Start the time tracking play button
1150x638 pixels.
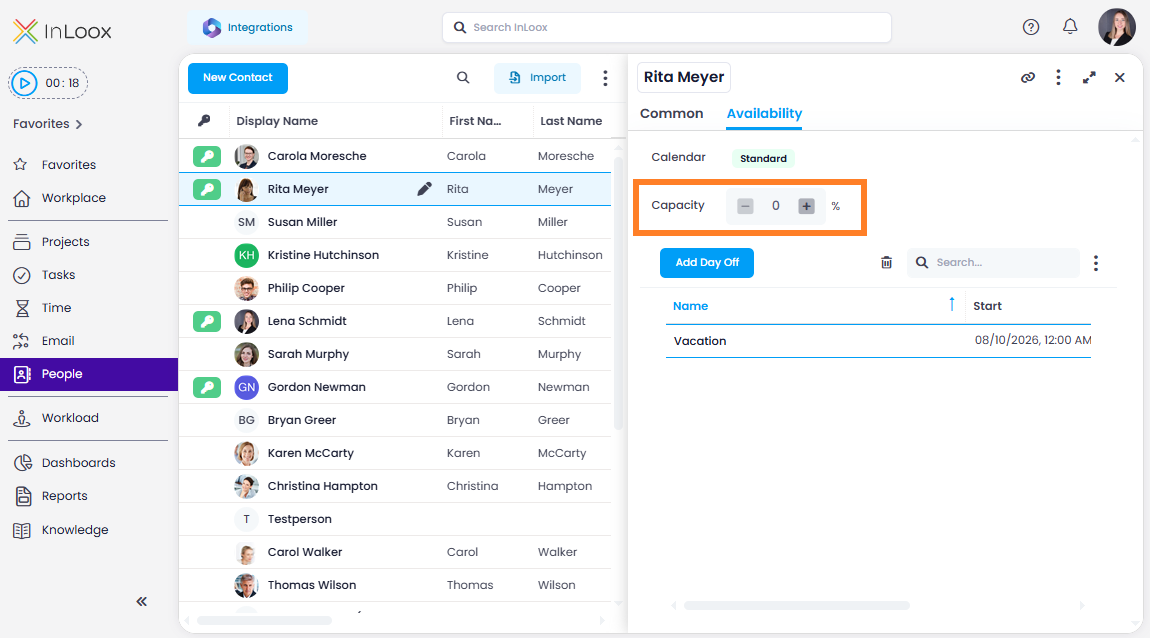click(24, 83)
